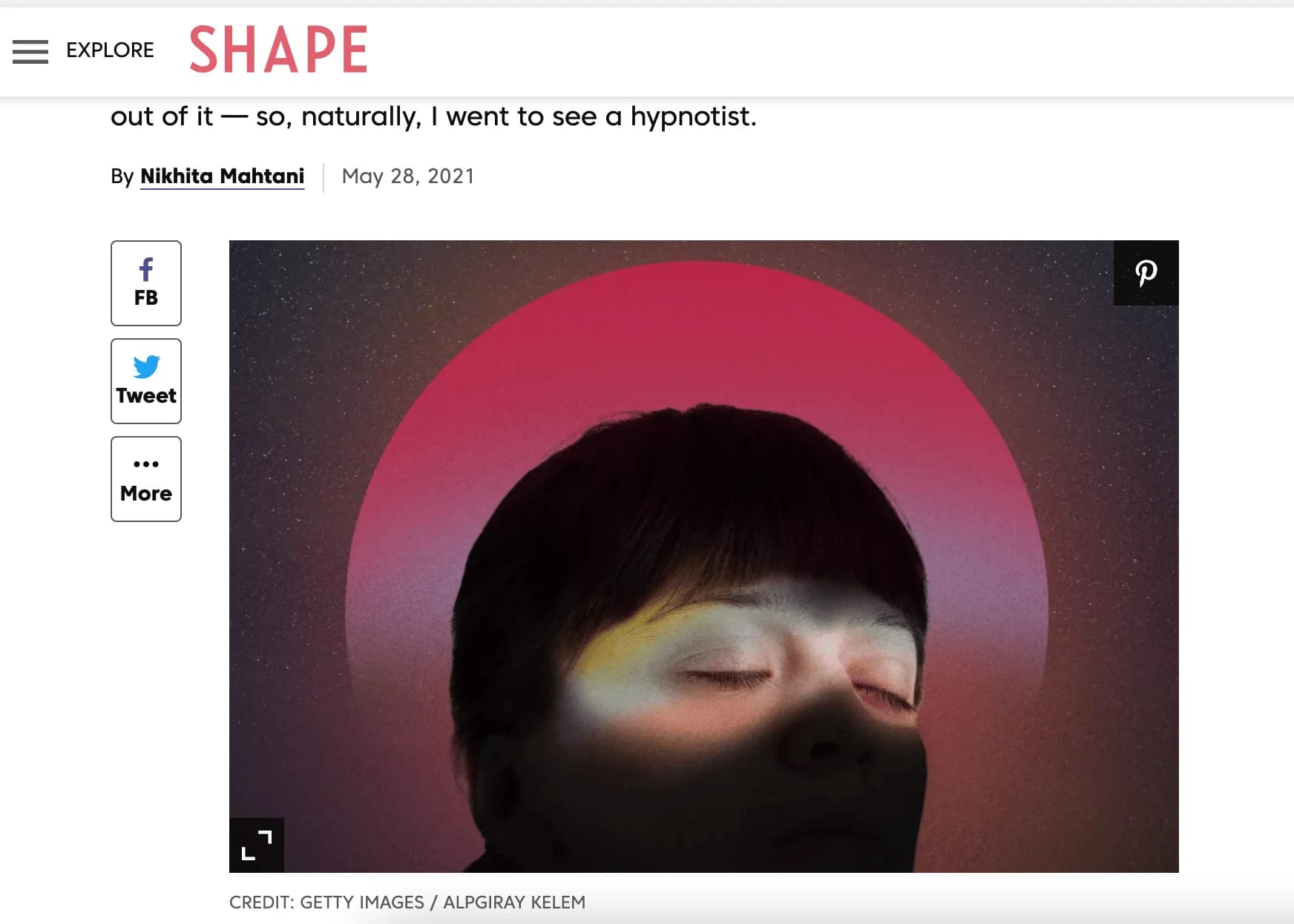Viewport: 1294px width, 924px height.
Task: Open the hamburger navigation menu icon
Action: pos(30,52)
